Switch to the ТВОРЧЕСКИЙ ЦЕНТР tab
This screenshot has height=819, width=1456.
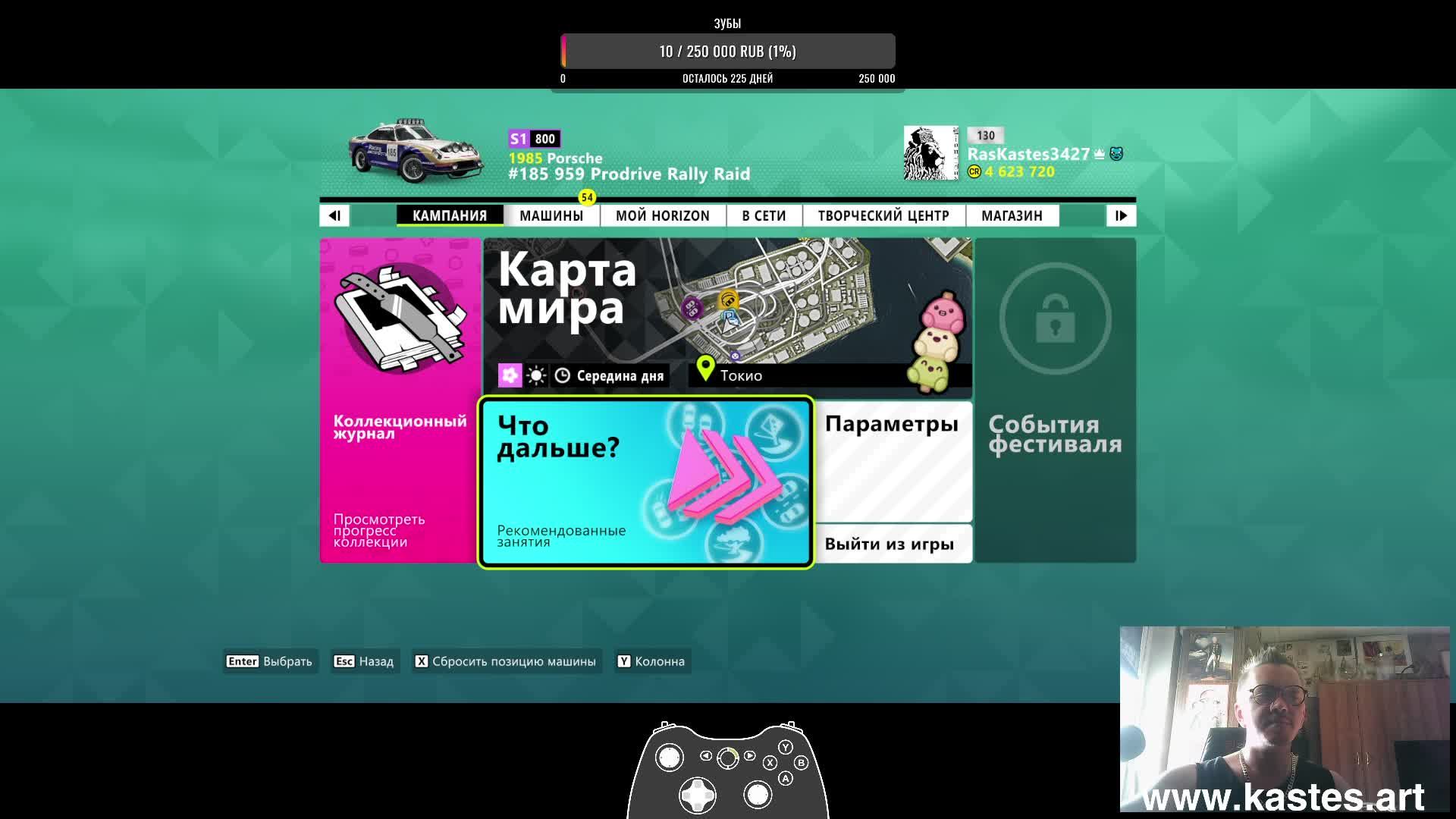tap(883, 215)
